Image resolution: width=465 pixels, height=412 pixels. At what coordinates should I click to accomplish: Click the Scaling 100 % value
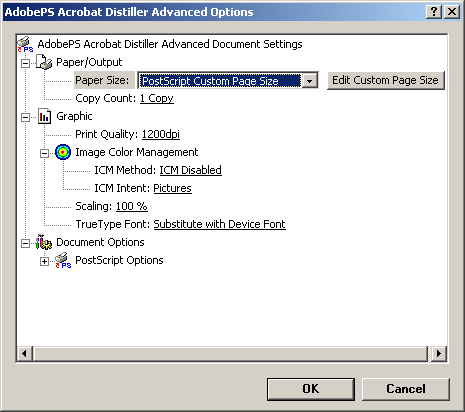pyautogui.click(x=132, y=206)
